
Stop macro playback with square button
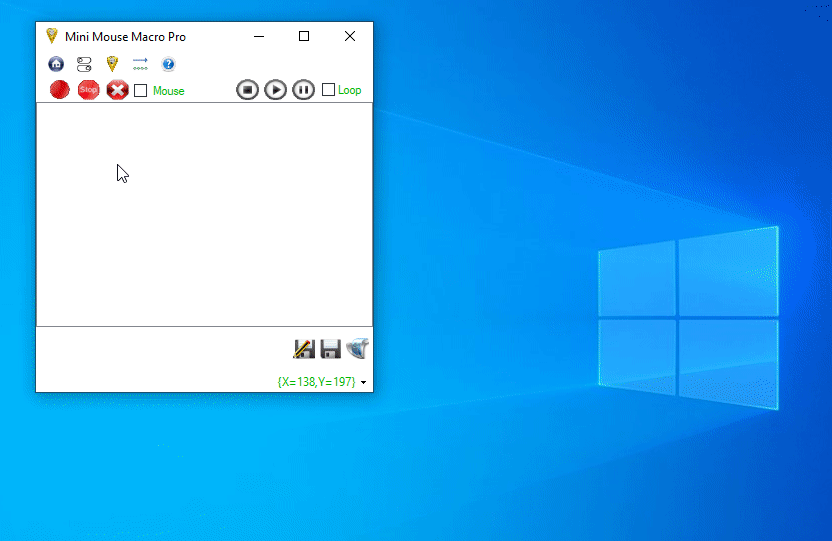click(x=247, y=90)
